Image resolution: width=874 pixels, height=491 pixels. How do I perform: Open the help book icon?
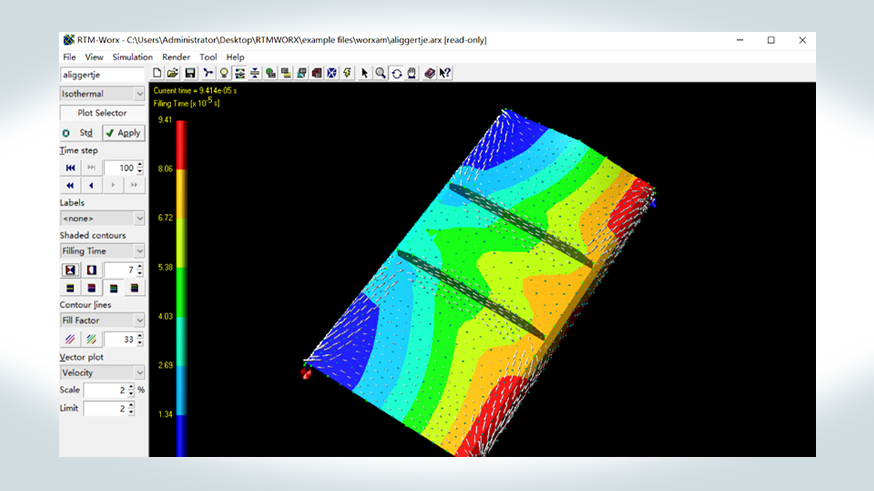tap(429, 73)
